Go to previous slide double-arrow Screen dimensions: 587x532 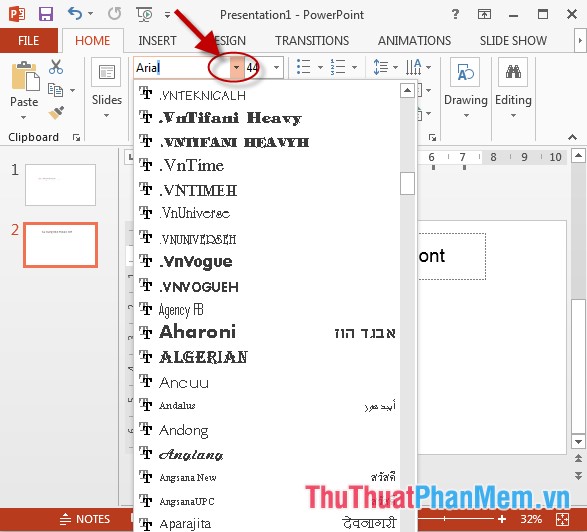[x=578, y=458]
